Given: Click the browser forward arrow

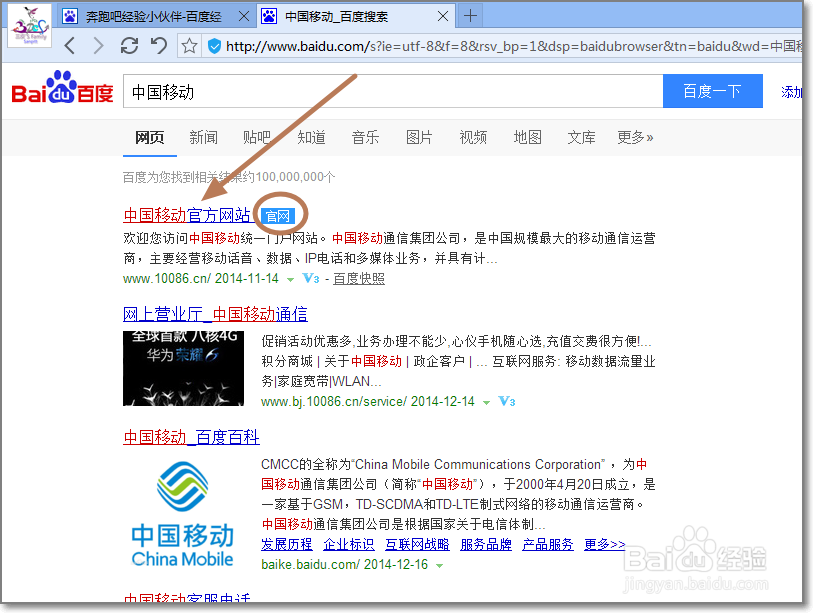Looking at the screenshot, I should click(98, 46).
